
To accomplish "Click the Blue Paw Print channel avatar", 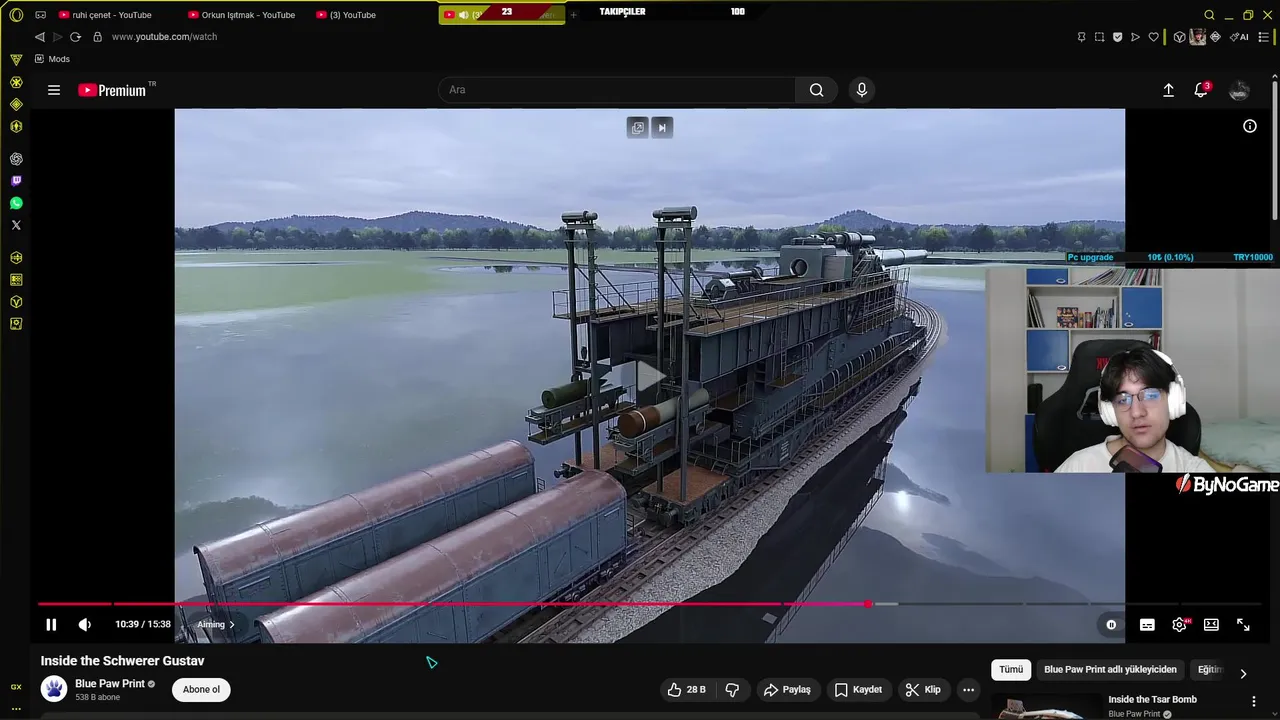I will 54,689.
